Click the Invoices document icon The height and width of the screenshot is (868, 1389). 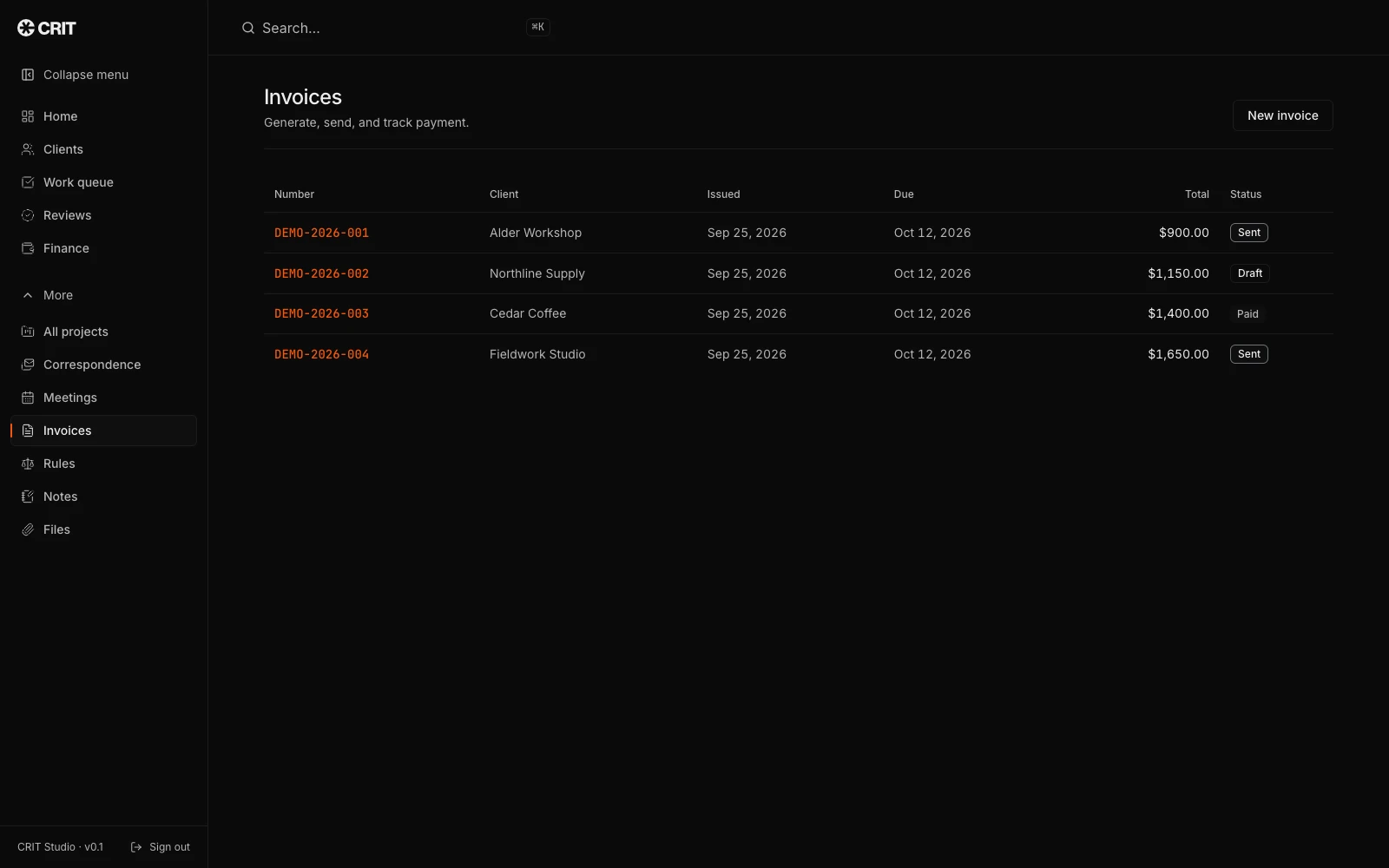[28, 431]
